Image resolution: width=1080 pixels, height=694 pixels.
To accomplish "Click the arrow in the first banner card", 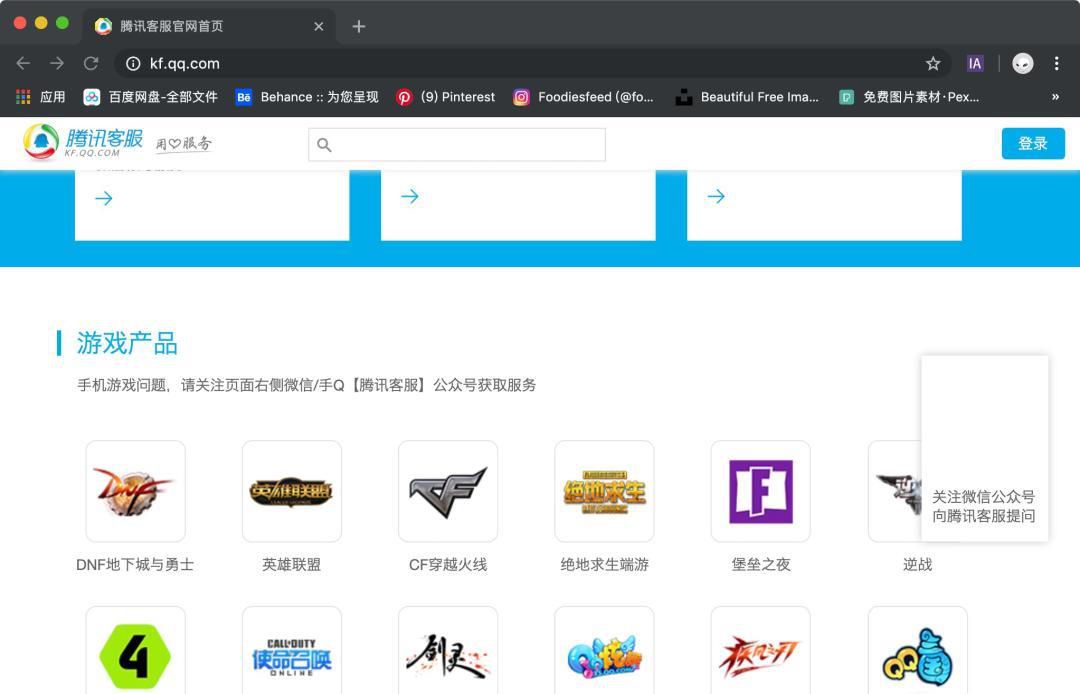I will point(104,197).
